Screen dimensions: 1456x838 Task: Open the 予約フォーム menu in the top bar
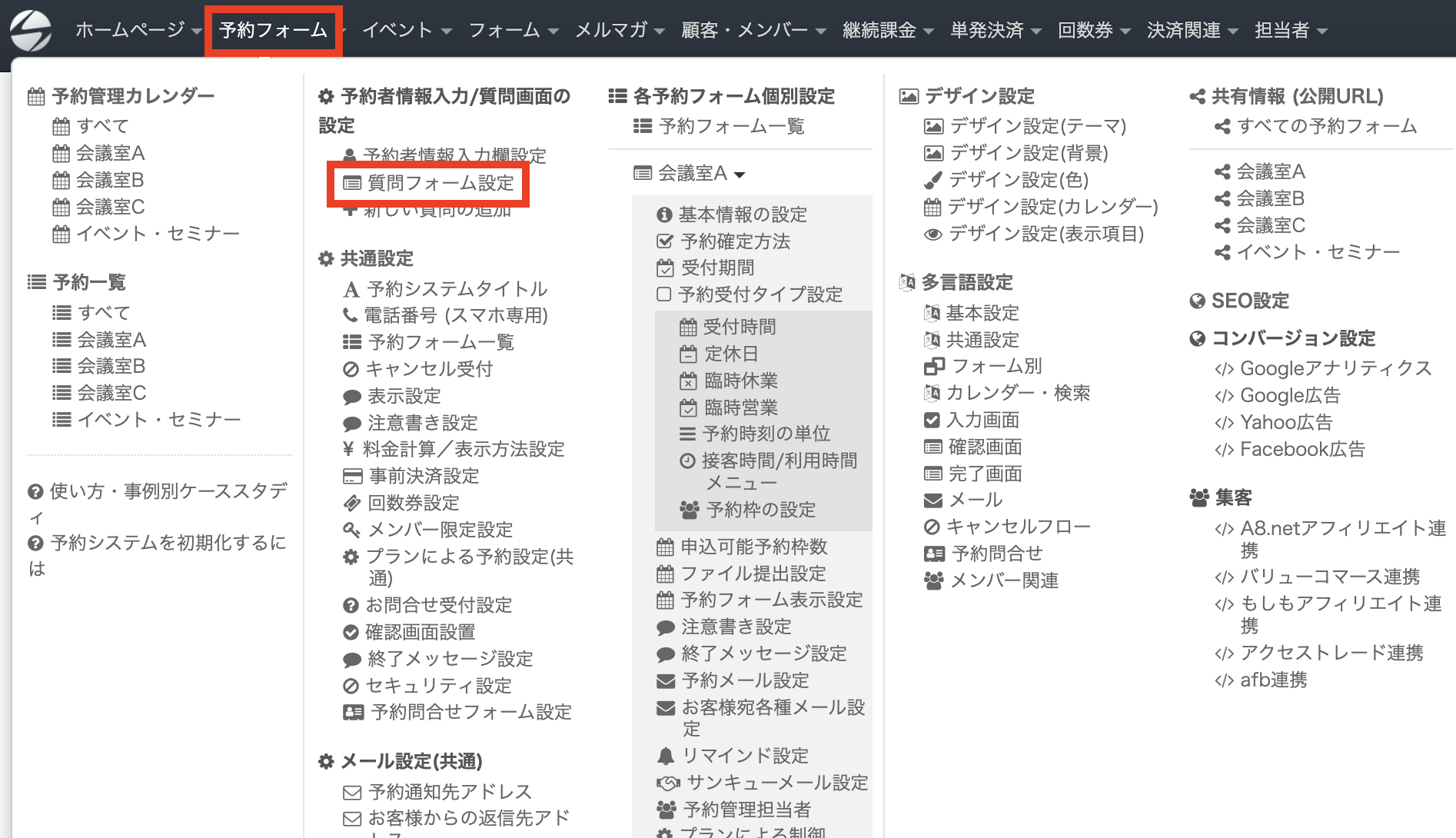click(274, 31)
